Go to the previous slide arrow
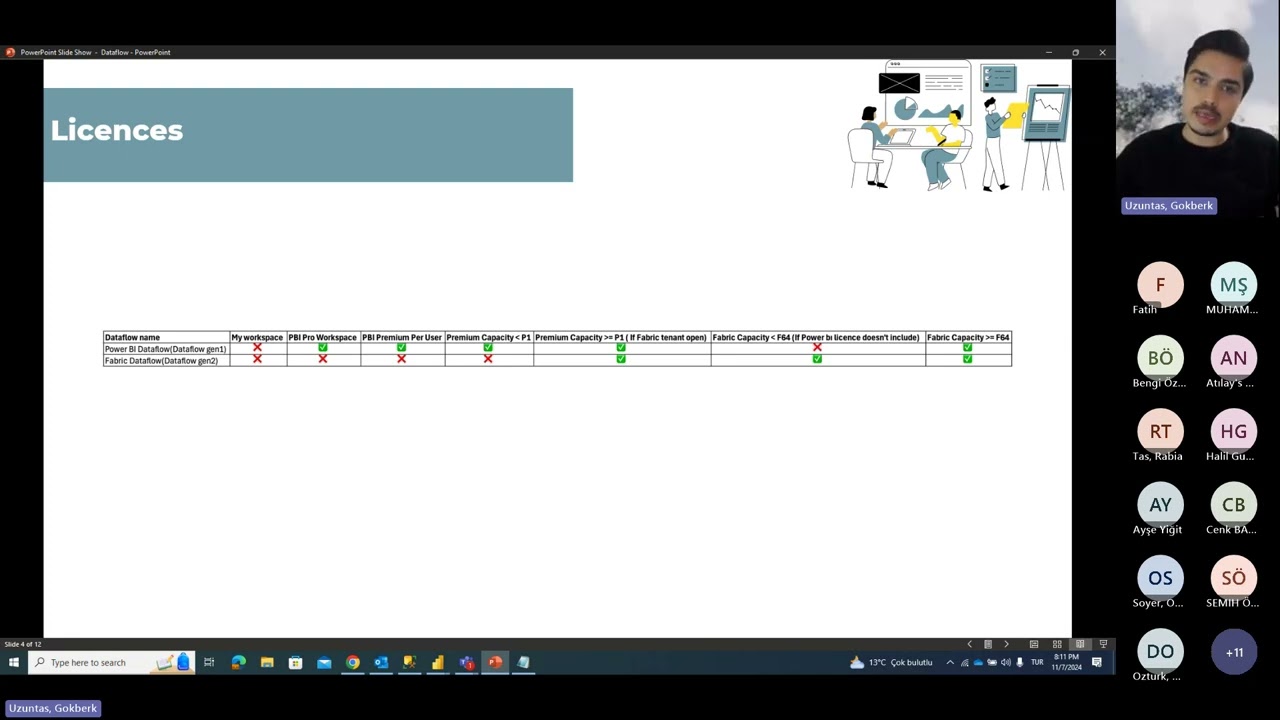This screenshot has height=720, width=1280. [x=969, y=644]
